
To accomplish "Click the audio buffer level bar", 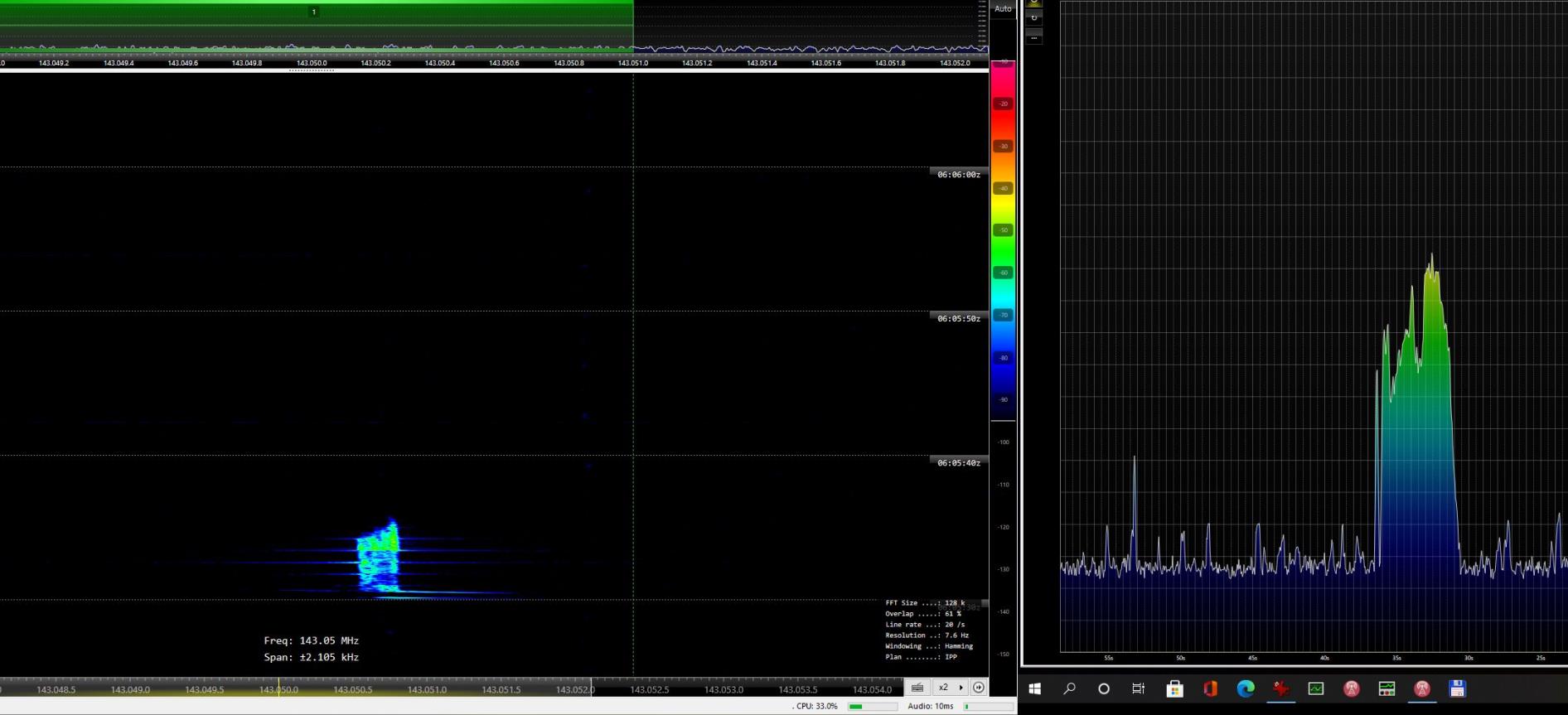I will click(989, 706).
